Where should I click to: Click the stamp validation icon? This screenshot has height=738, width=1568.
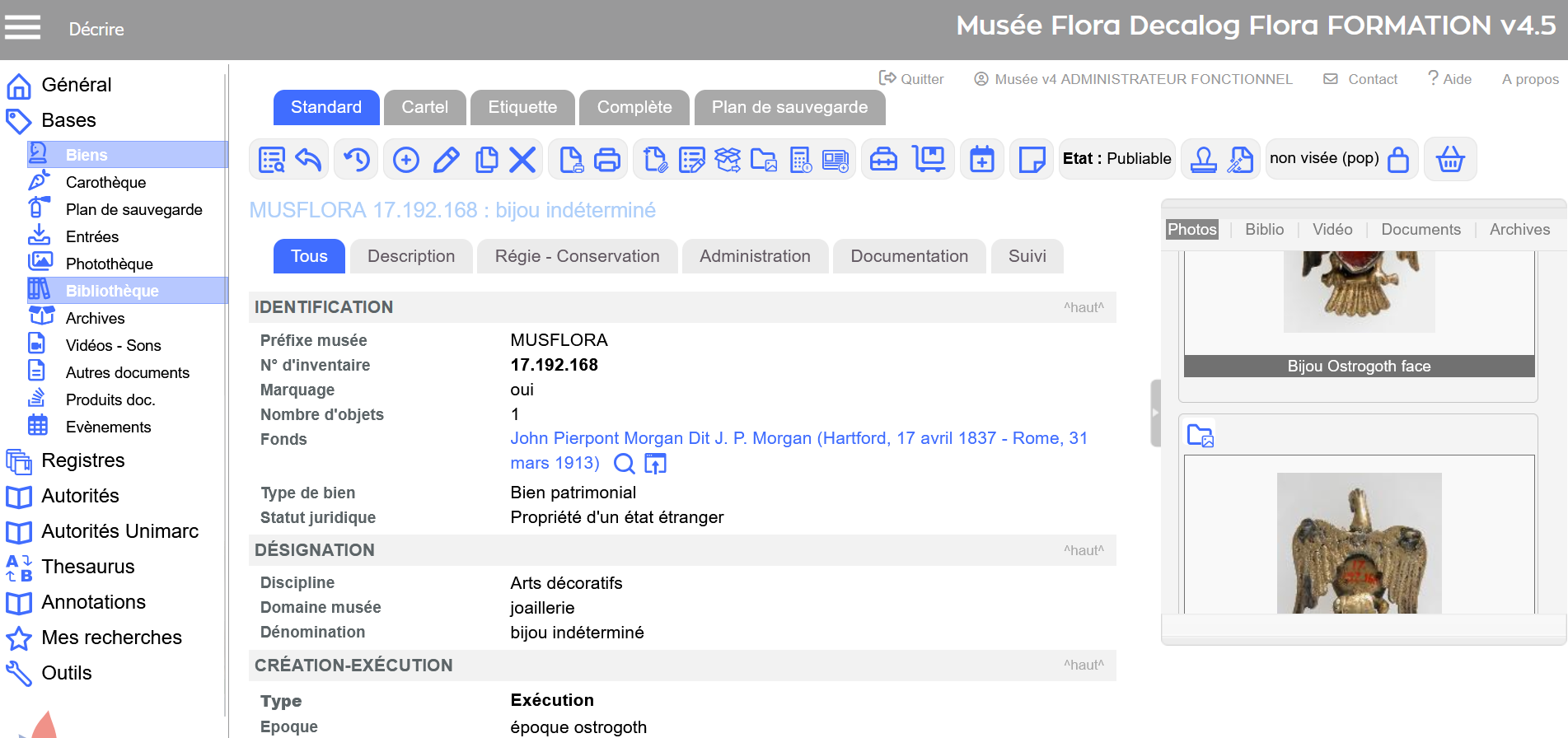[x=1203, y=159]
